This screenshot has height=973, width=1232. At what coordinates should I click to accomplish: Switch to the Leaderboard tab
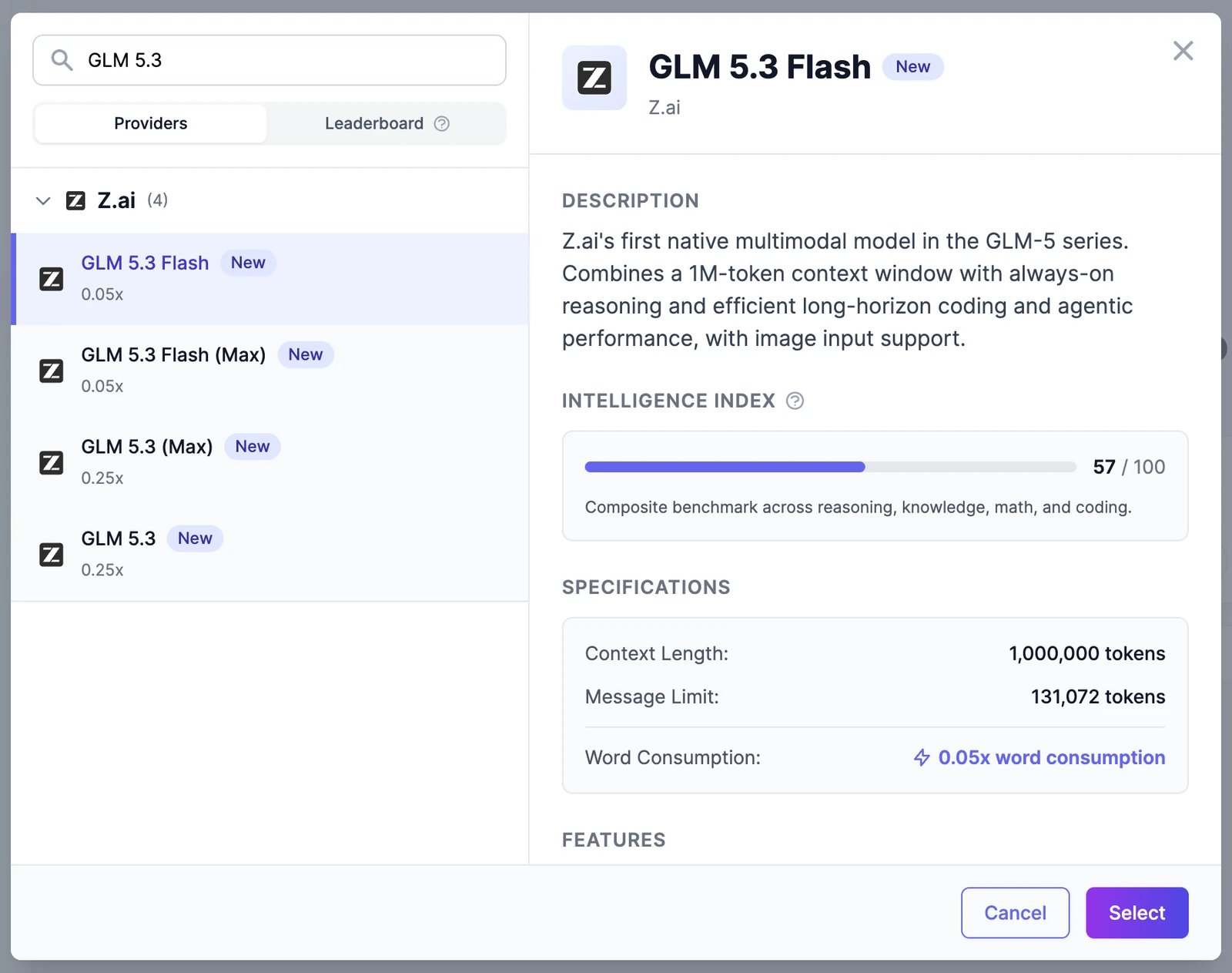[387, 123]
